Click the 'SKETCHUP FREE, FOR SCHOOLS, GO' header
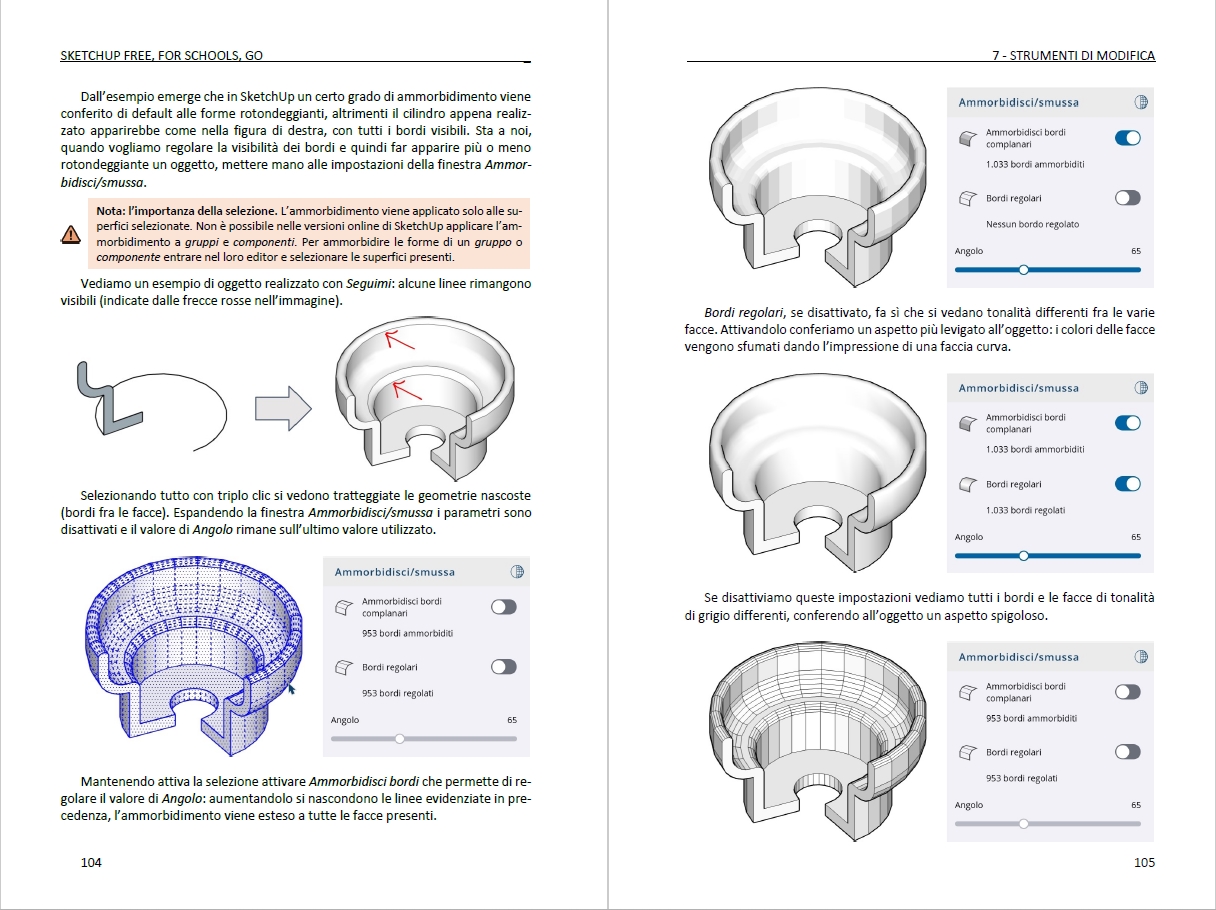The height and width of the screenshot is (910, 1216). click(x=161, y=56)
